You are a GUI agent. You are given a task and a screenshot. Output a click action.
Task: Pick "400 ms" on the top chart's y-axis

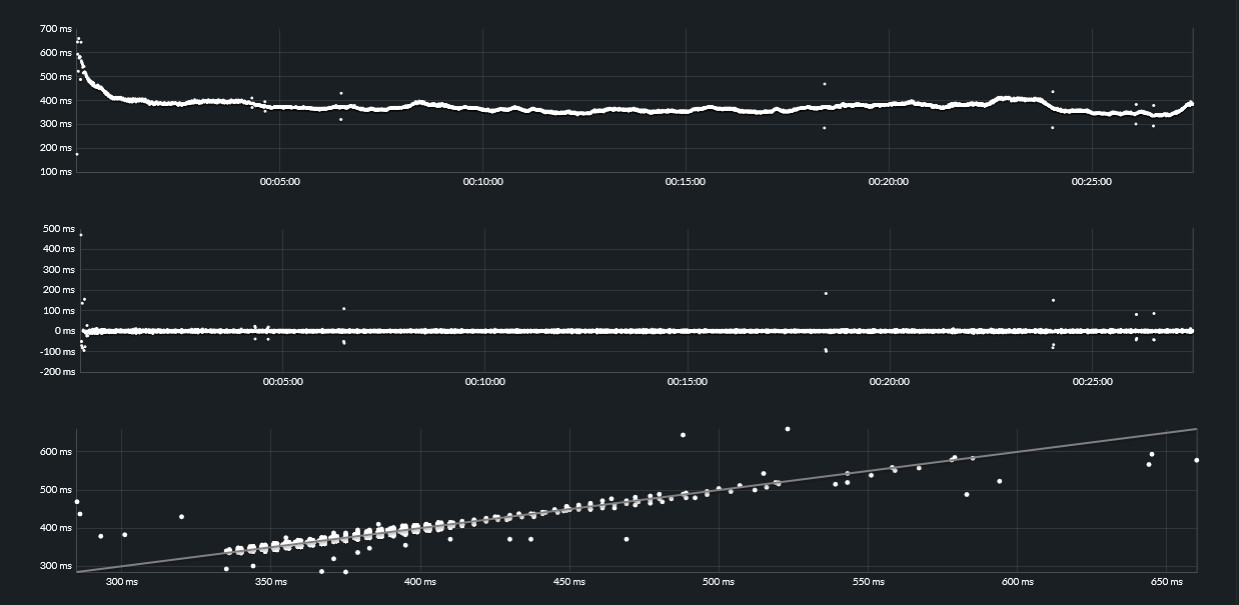point(56,100)
